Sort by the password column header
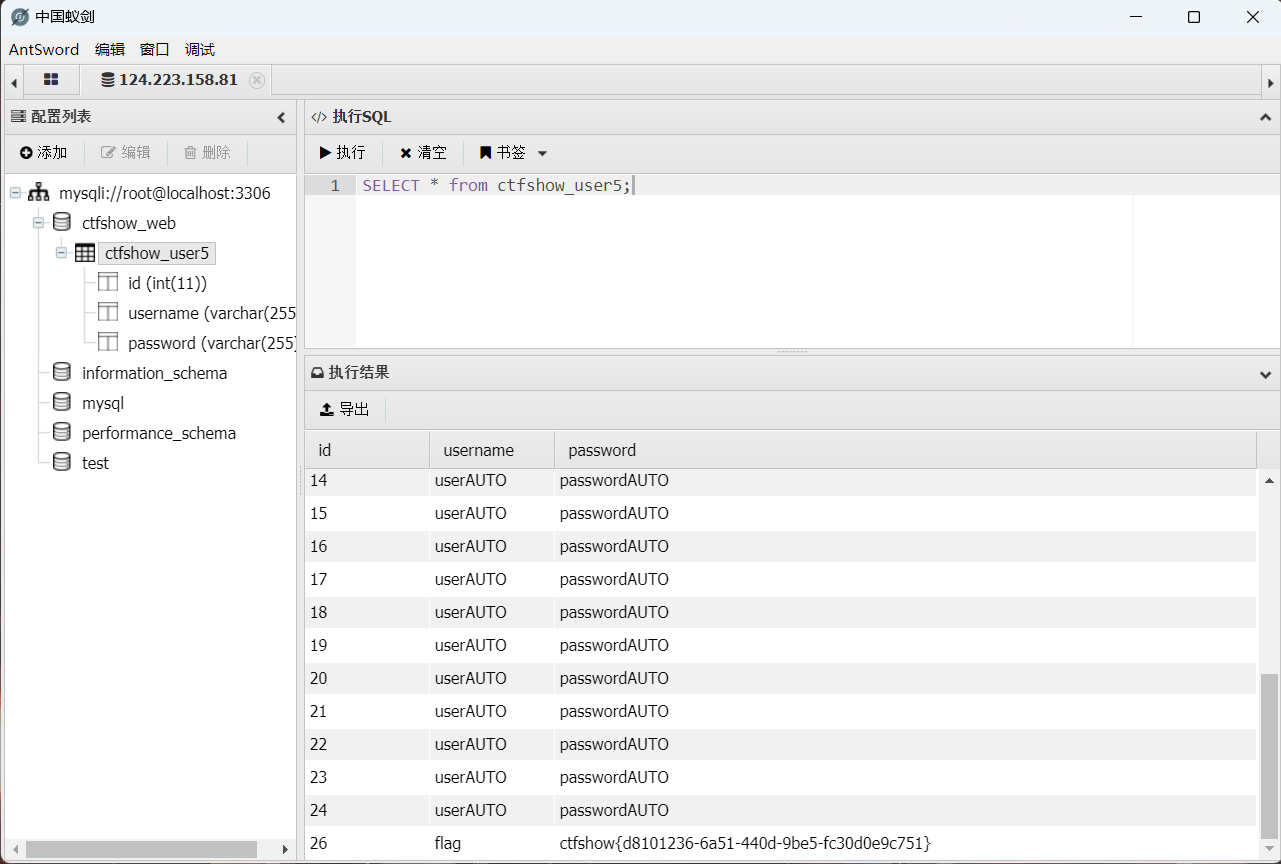The image size is (1281, 864). click(x=905, y=450)
